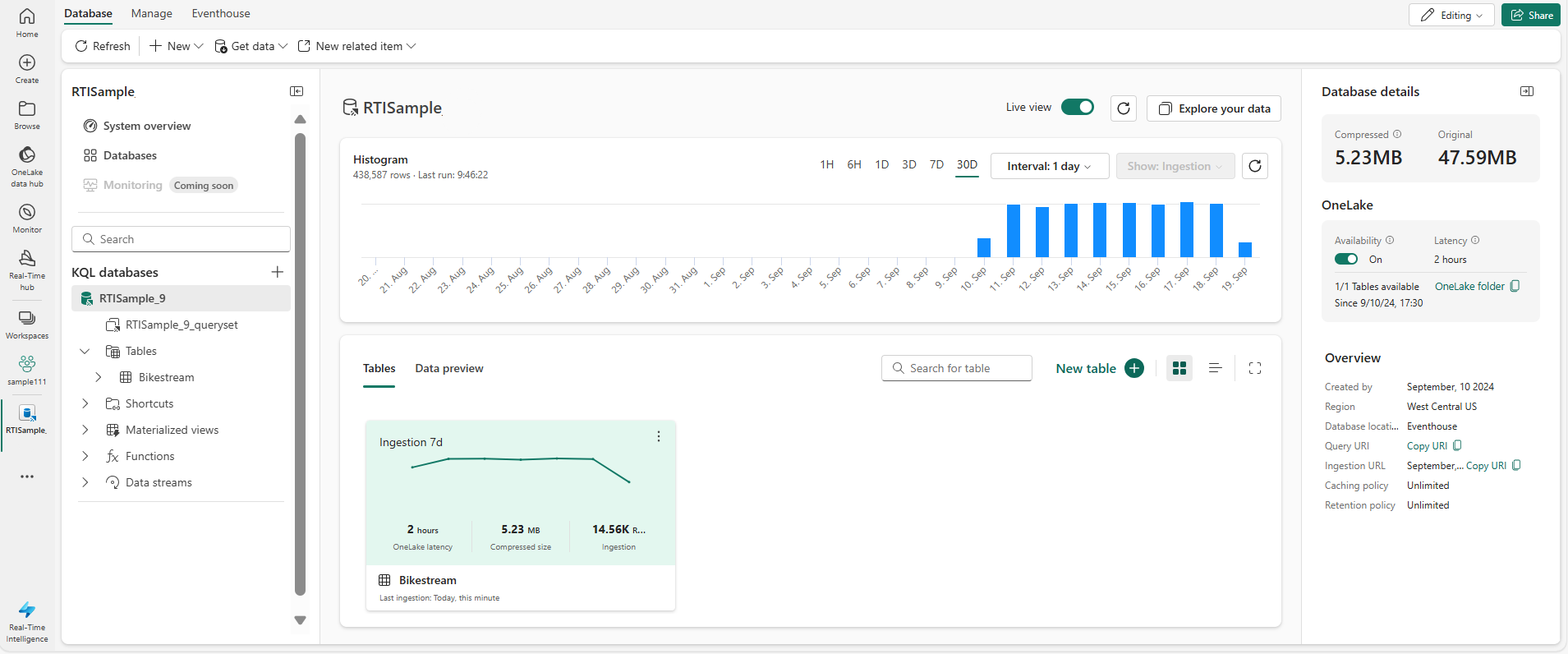This screenshot has height=654, width=1568.
Task: Open the Editing mode dropdown
Action: 1451,15
